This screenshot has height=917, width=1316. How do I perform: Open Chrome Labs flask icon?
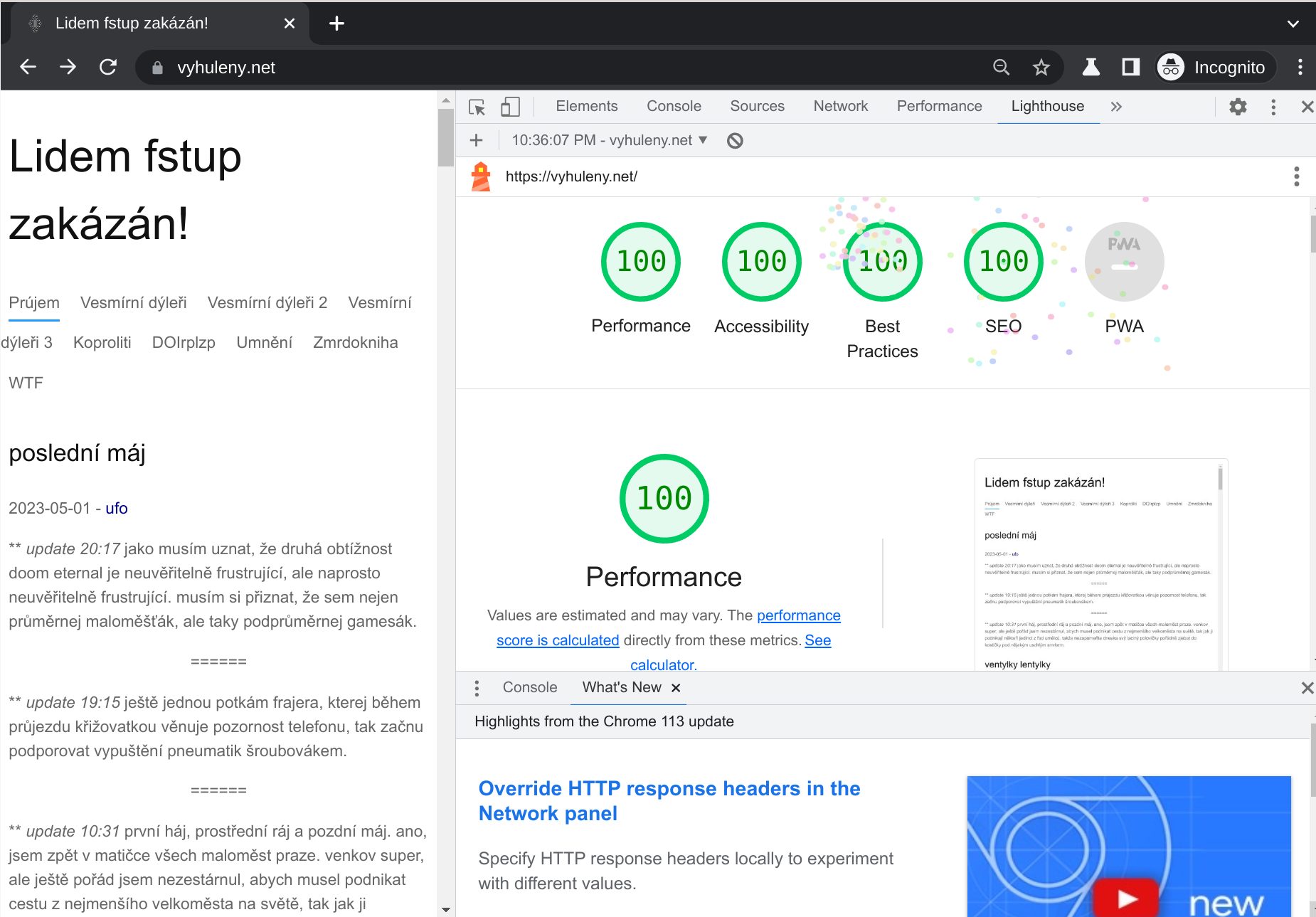[x=1091, y=68]
